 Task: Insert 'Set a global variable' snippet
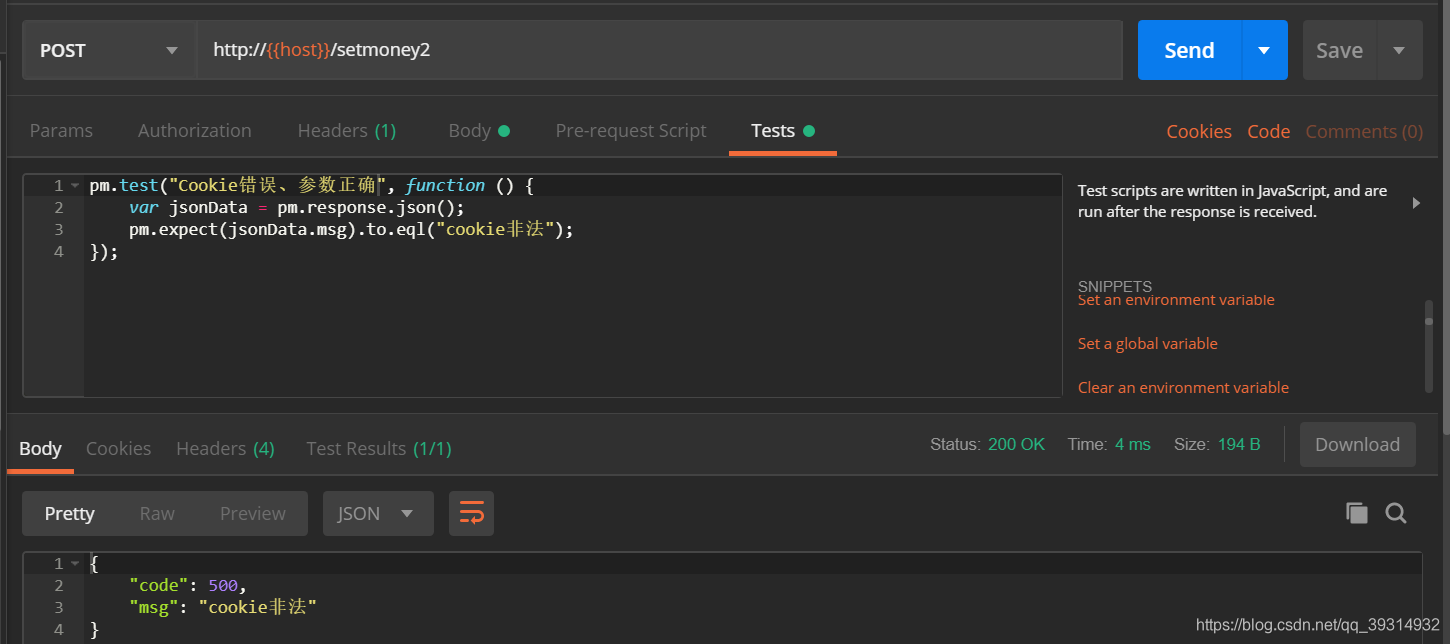[x=1148, y=343]
